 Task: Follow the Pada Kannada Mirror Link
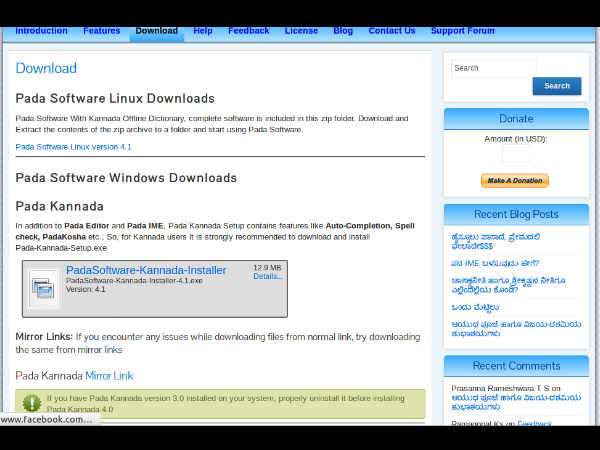tap(109, 376)
